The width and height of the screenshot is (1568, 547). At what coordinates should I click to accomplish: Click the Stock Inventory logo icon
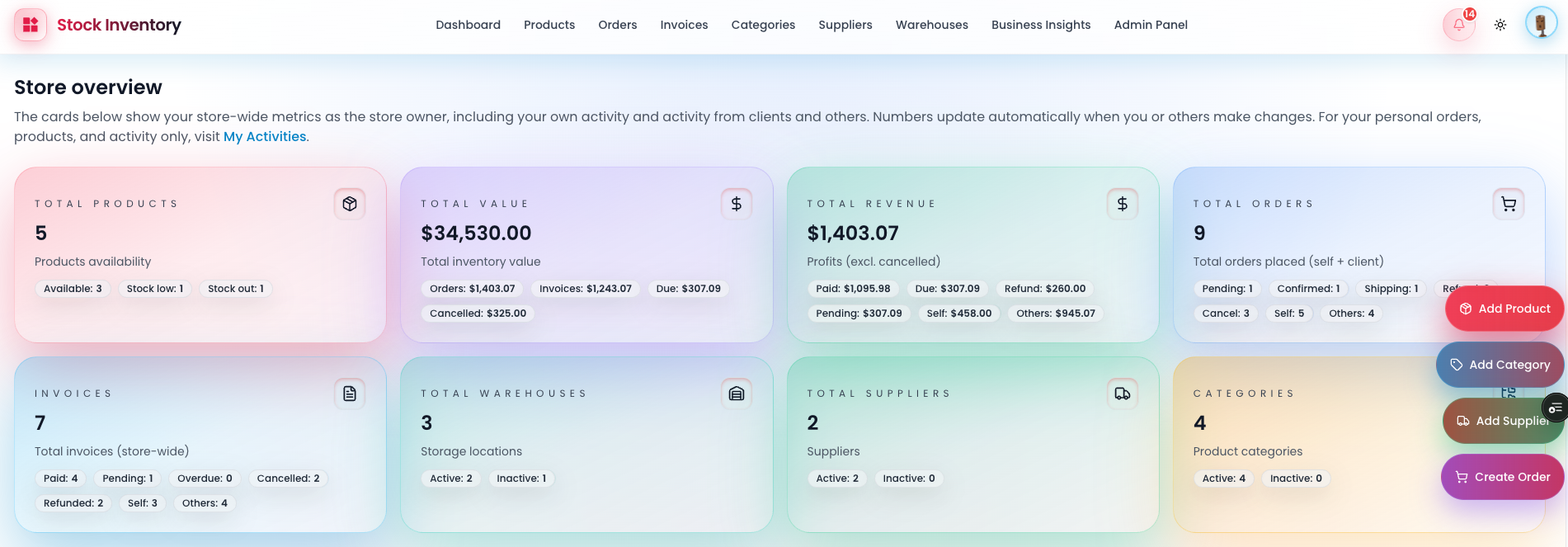click(31, 25)
